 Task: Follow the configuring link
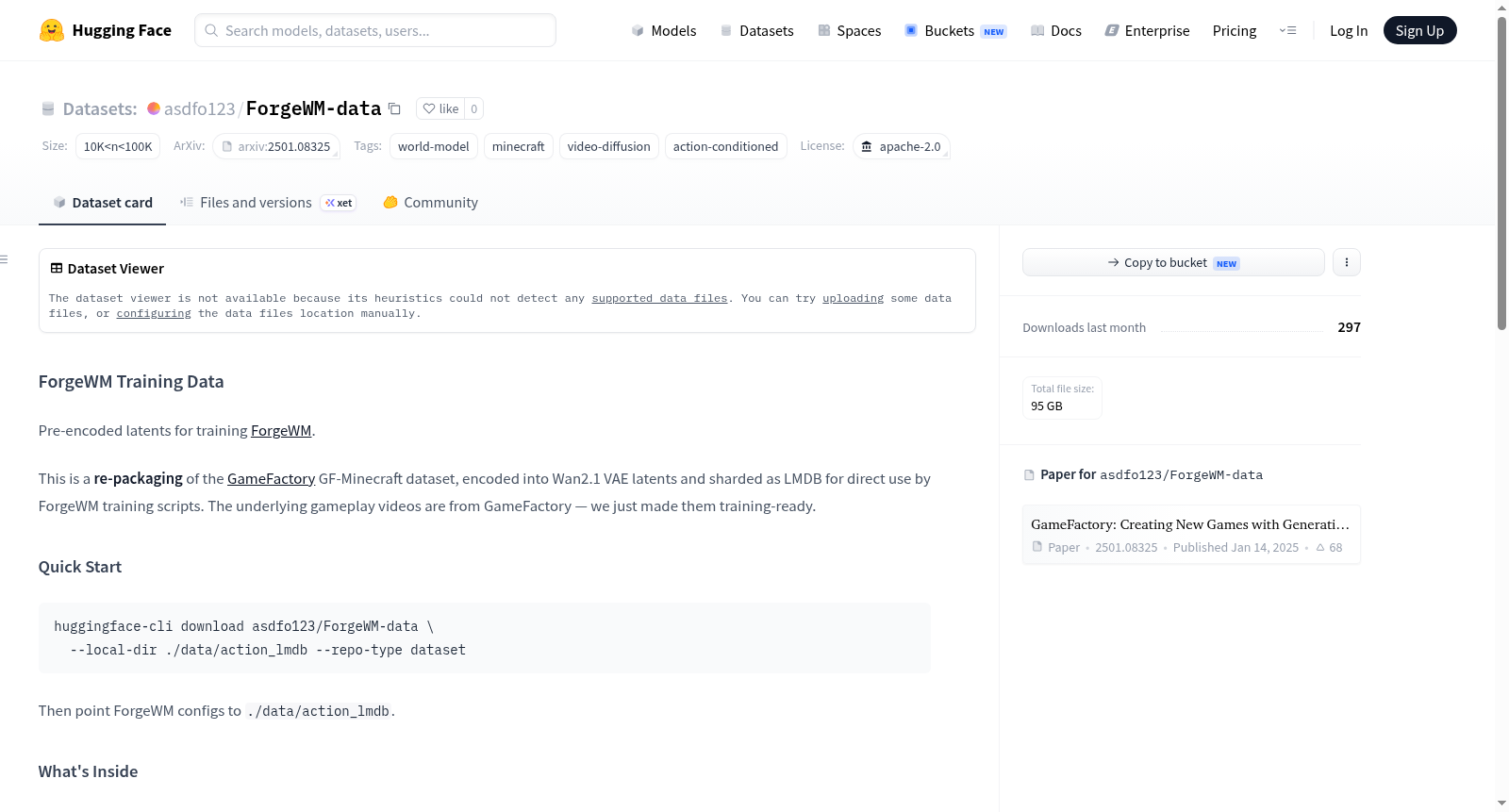(x=154, y=313)
